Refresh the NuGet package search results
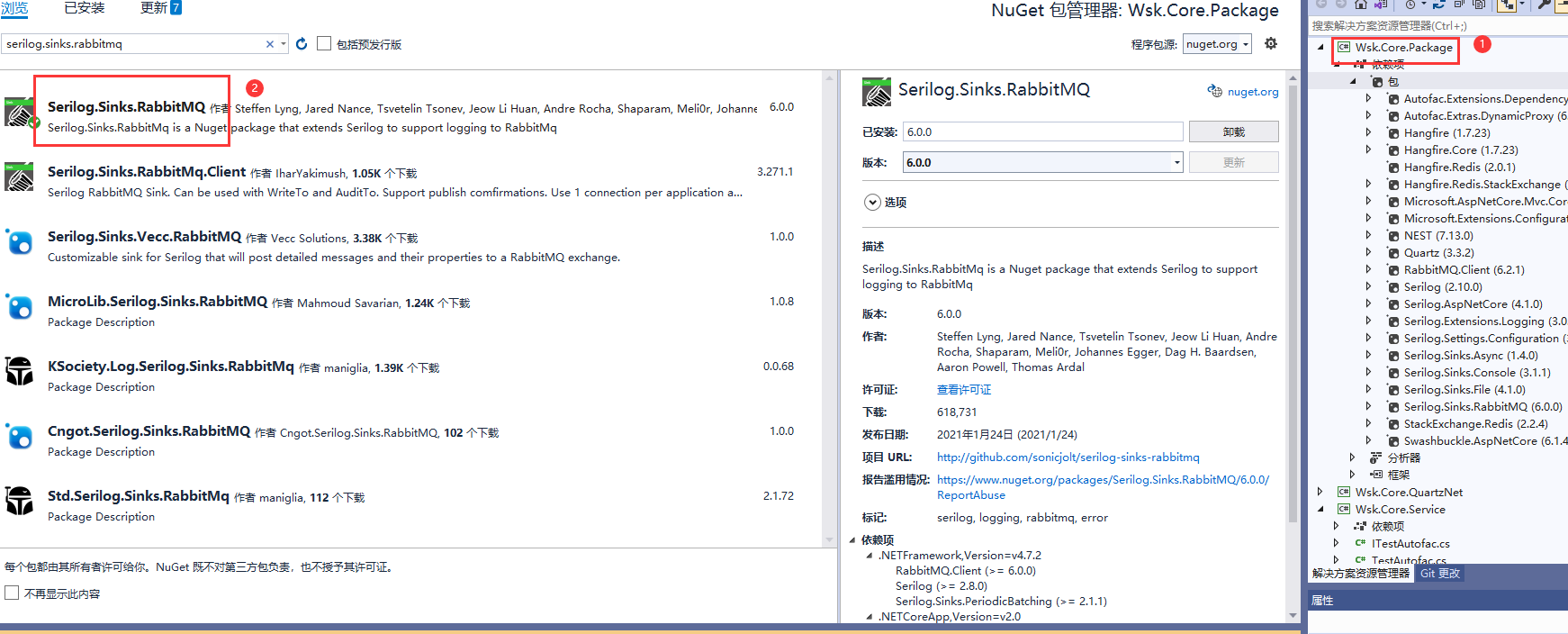Viewport: 1568px width, 634px height. [302, 43]
